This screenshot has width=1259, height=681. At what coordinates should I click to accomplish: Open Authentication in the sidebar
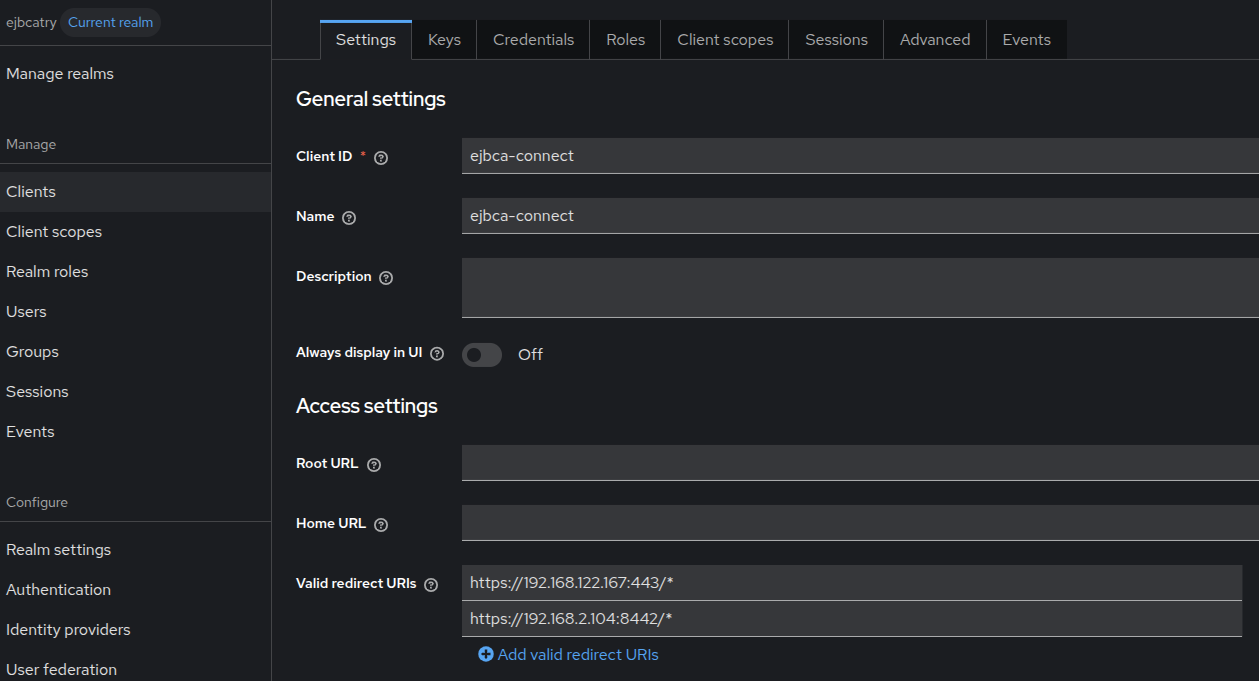coord(135,590)
